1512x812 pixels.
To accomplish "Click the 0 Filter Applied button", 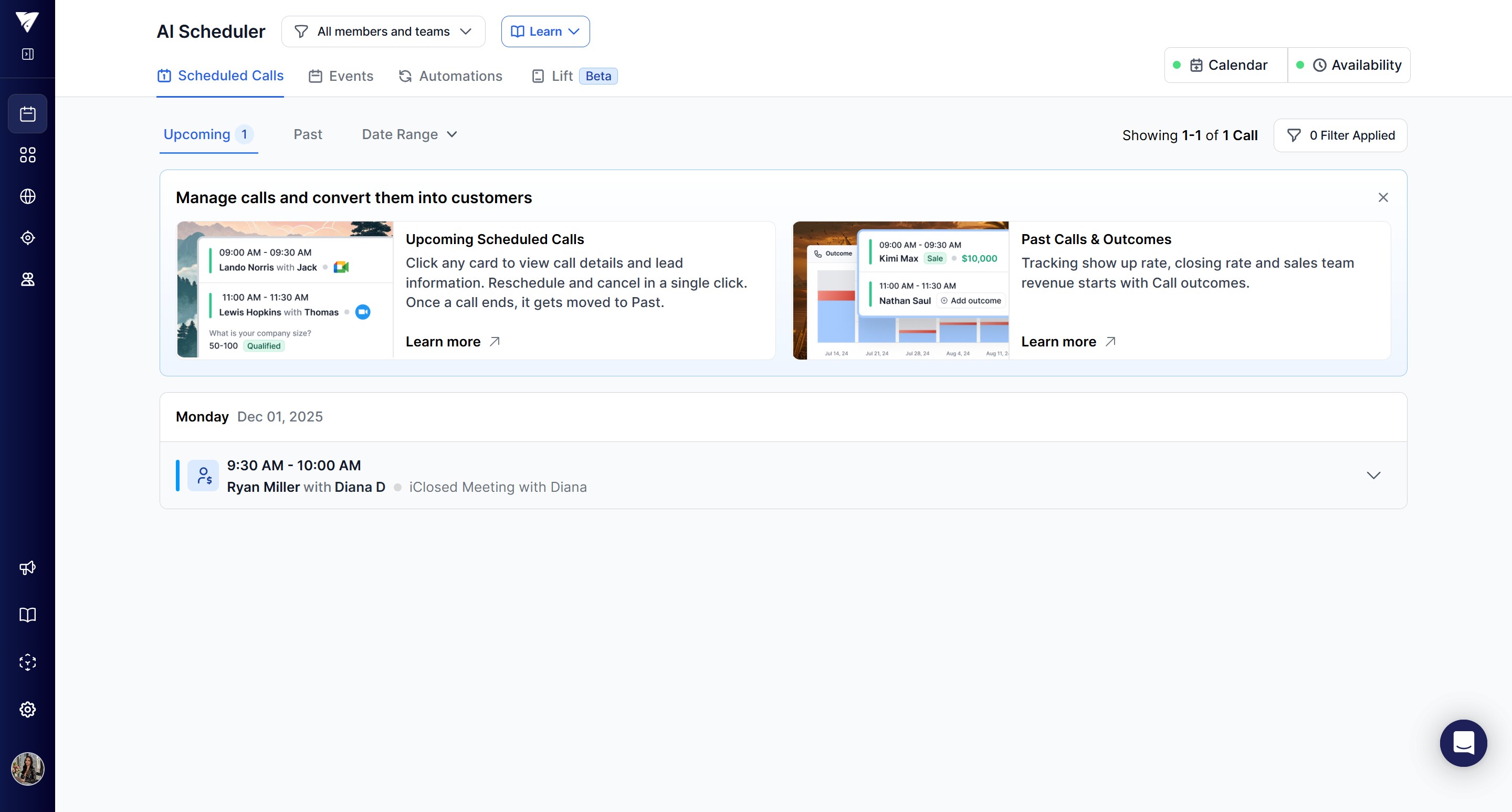I will (1340, 135).
